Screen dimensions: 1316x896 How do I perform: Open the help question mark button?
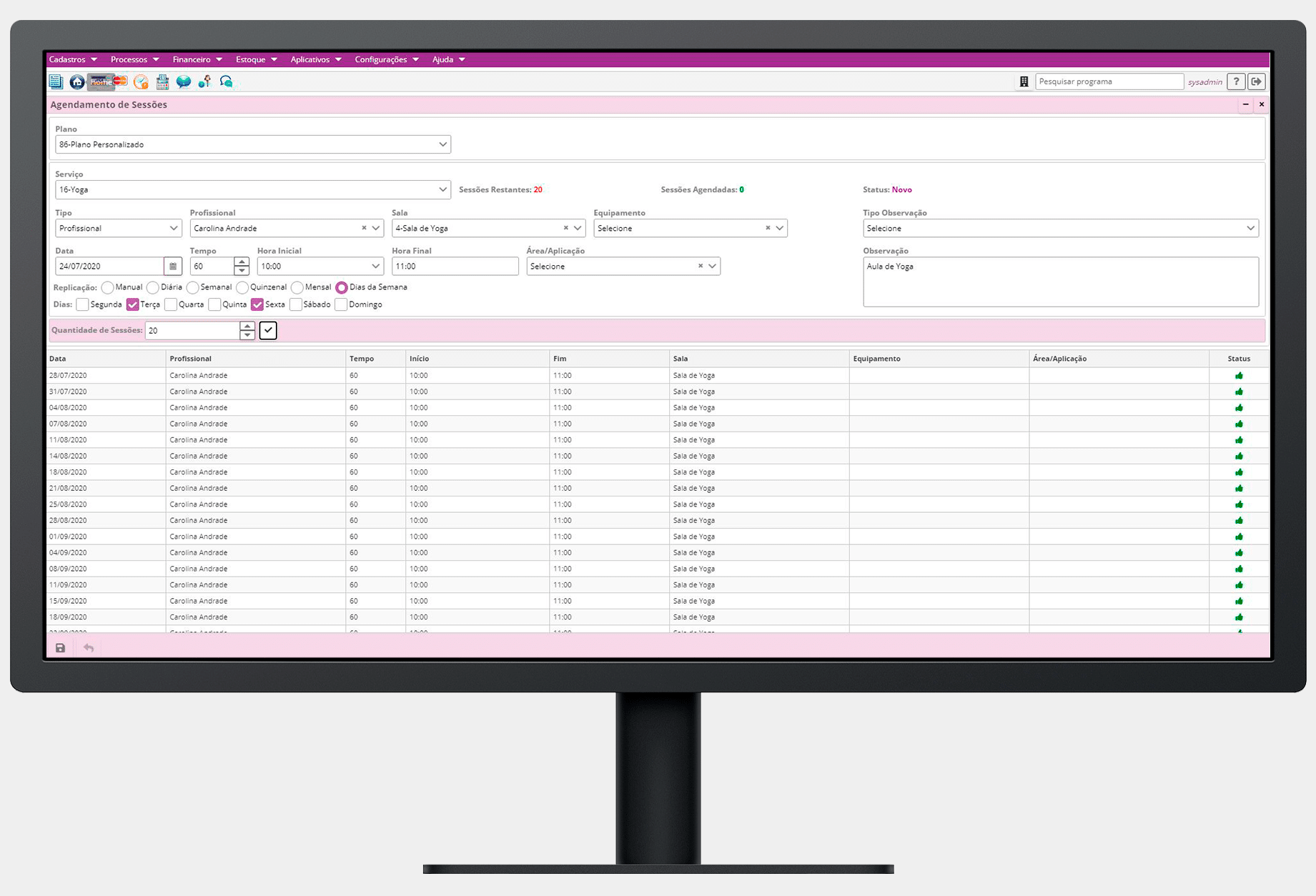(x=1236, y=82)
